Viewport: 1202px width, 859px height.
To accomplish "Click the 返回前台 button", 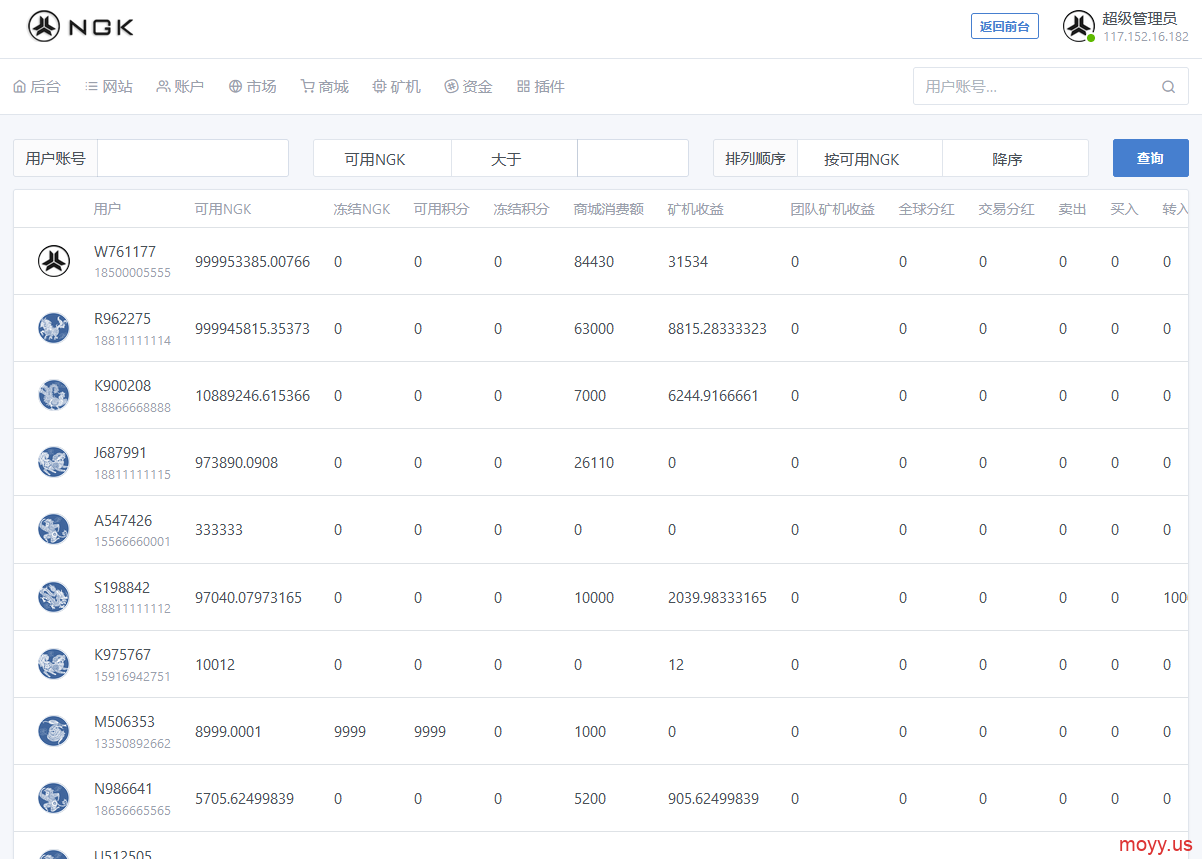I will click(x=1005, y=27).
